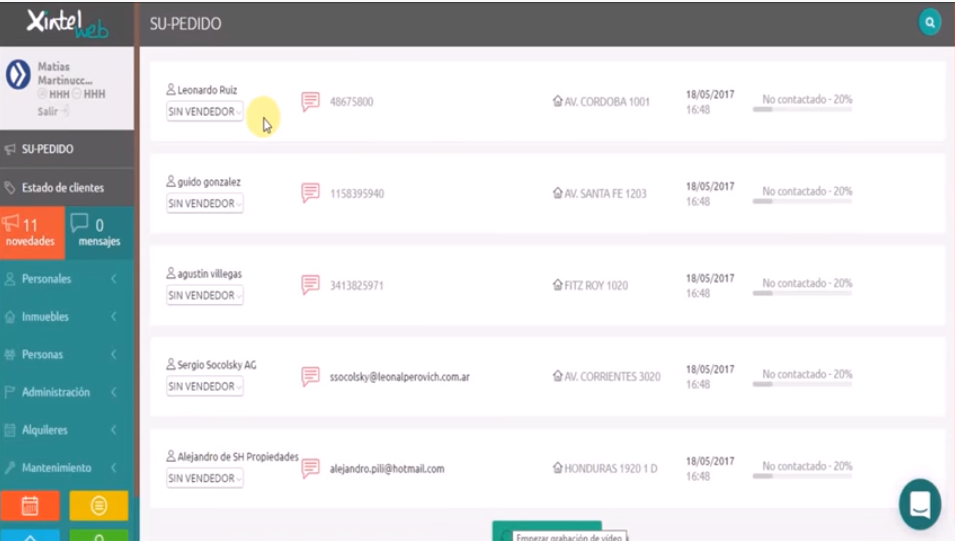
Task: Open message icon for Leonardo Ruiz
Action: [311, 101]
